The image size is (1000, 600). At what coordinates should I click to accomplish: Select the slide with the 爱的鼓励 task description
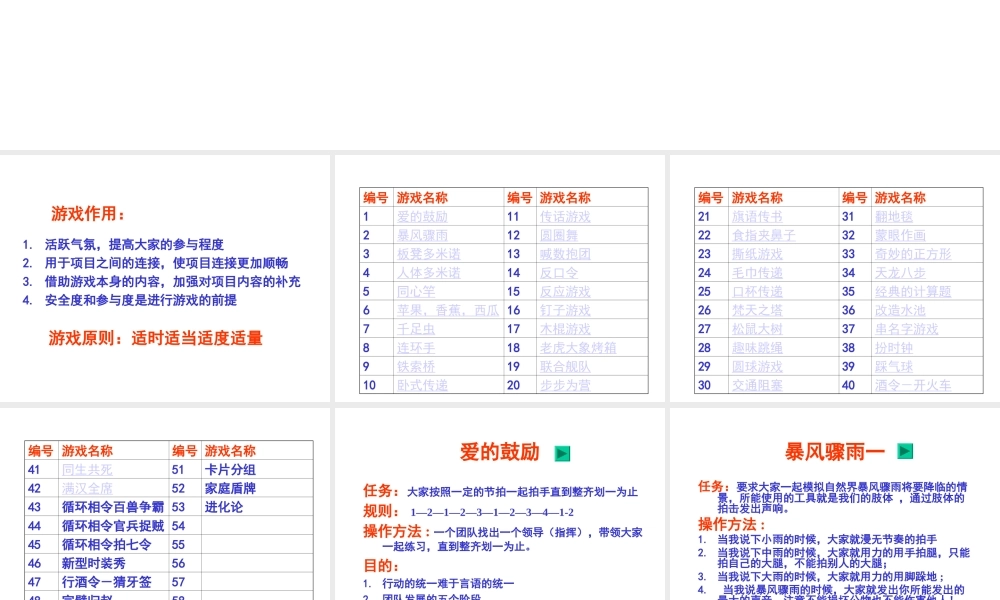coord(499,504)
